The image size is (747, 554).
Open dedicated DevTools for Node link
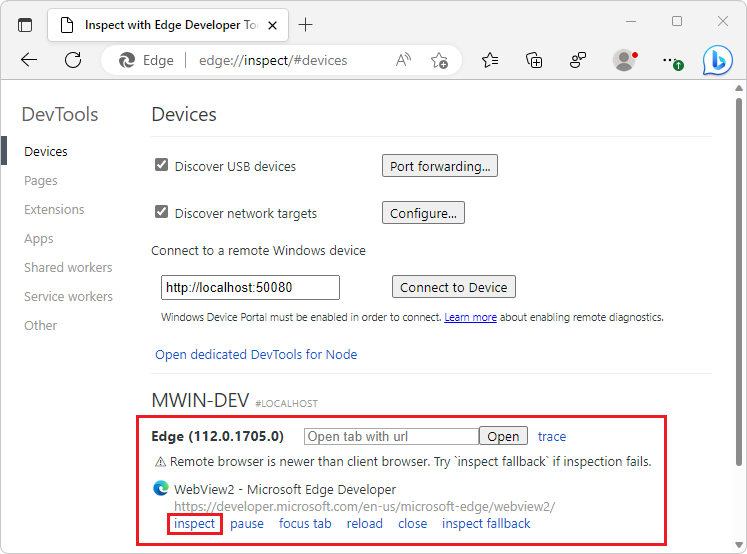pos(256,354)
